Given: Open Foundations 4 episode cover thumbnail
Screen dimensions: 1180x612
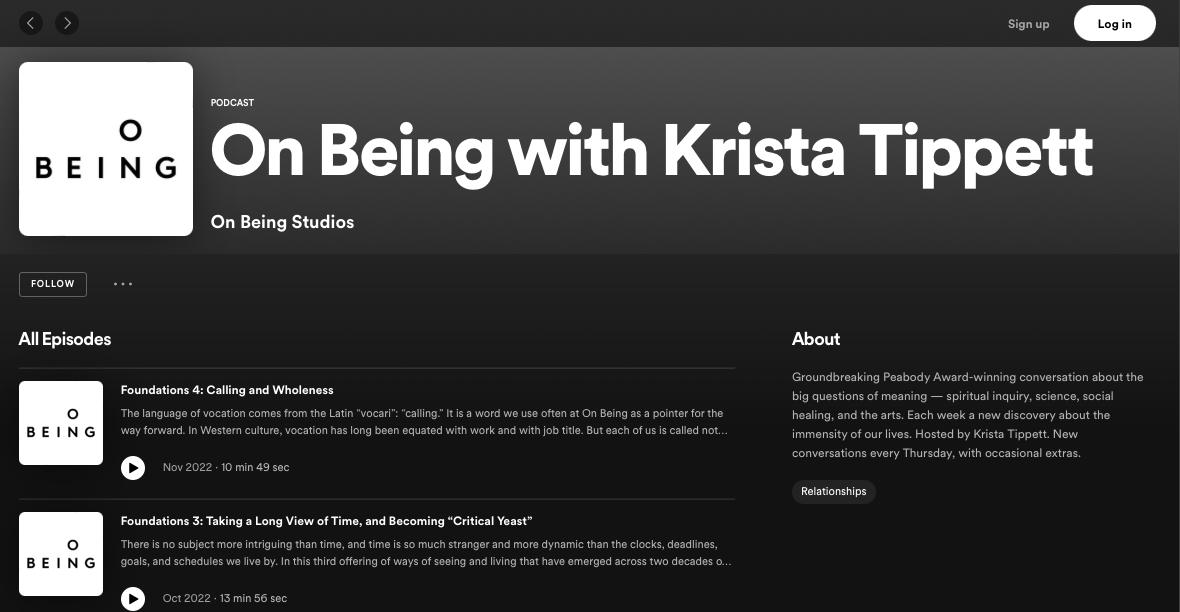Looking at the screenshot, I should click(61, 423).
